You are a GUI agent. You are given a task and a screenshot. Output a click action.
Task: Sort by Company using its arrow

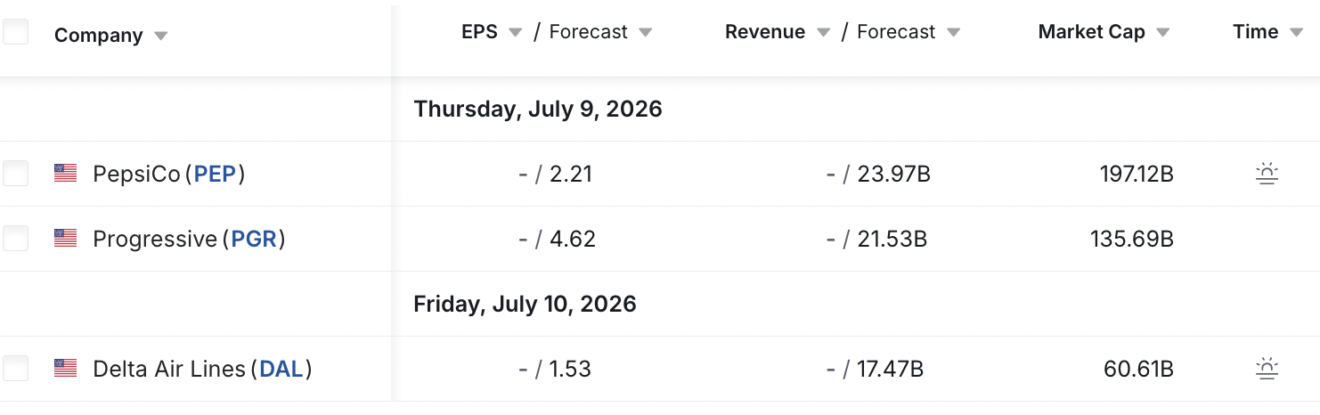(x=161, y=36)
